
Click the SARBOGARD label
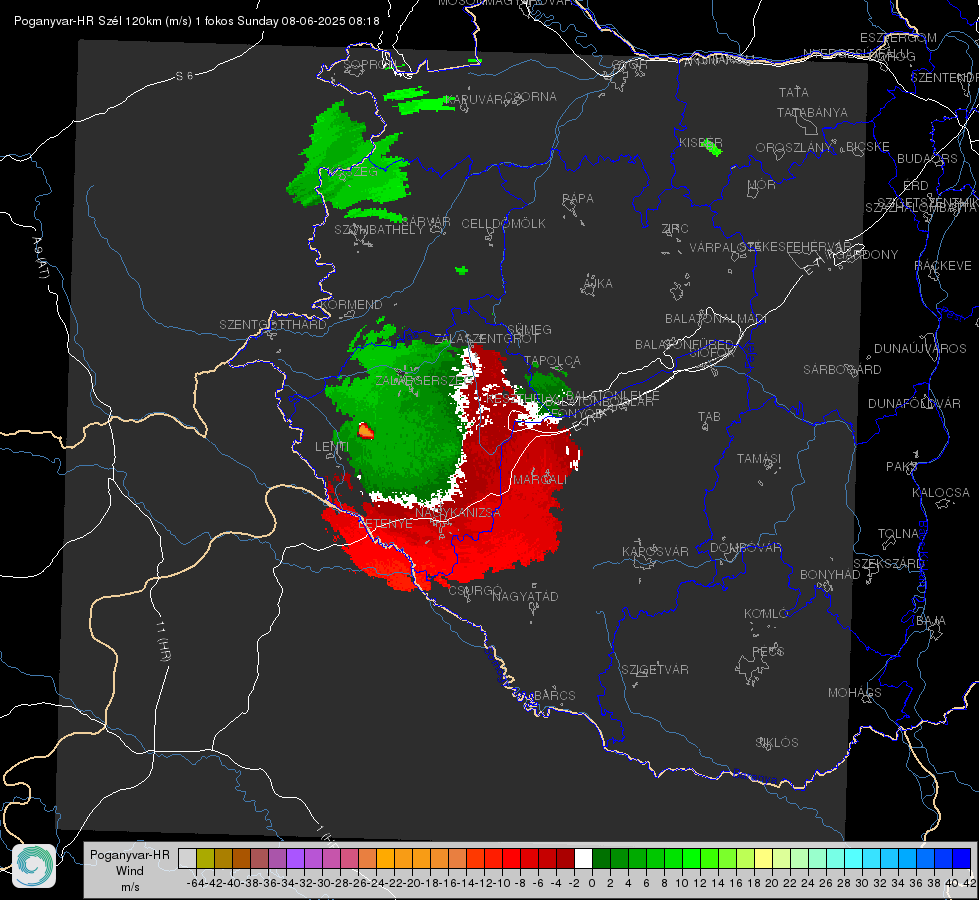842,370
